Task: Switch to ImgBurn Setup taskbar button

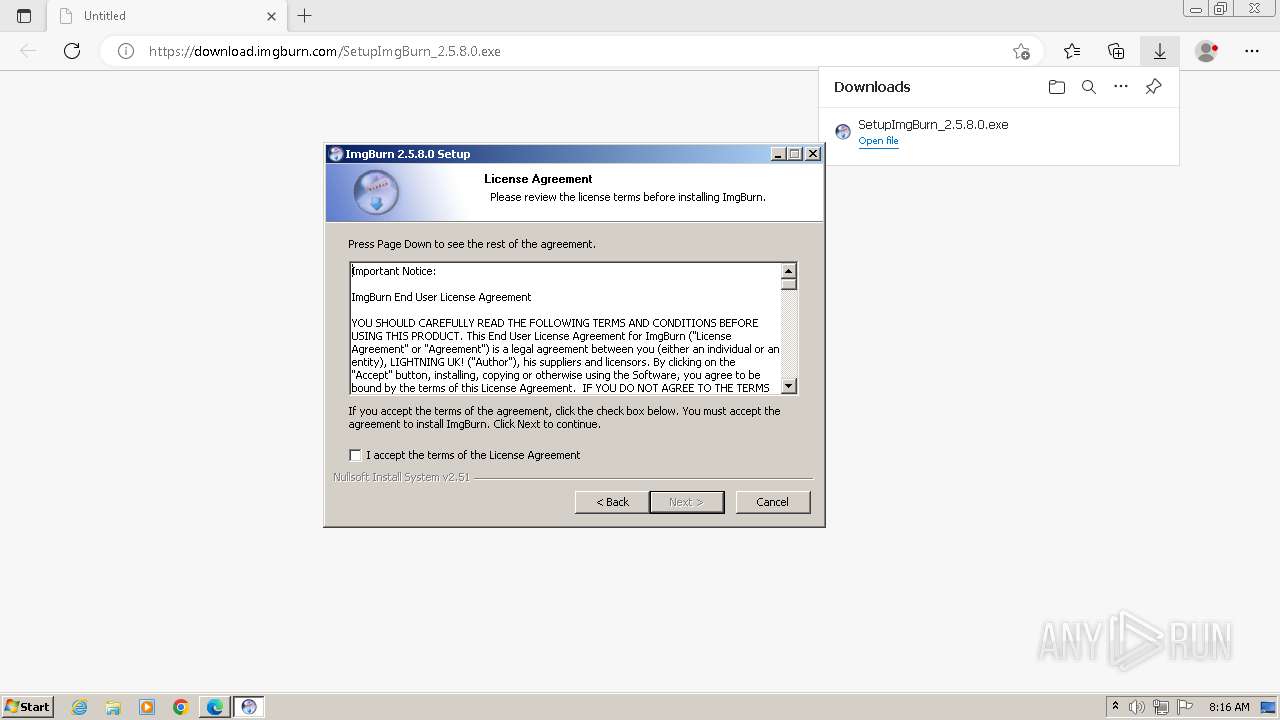Action: pyautogui.click(x=249, y=707)
